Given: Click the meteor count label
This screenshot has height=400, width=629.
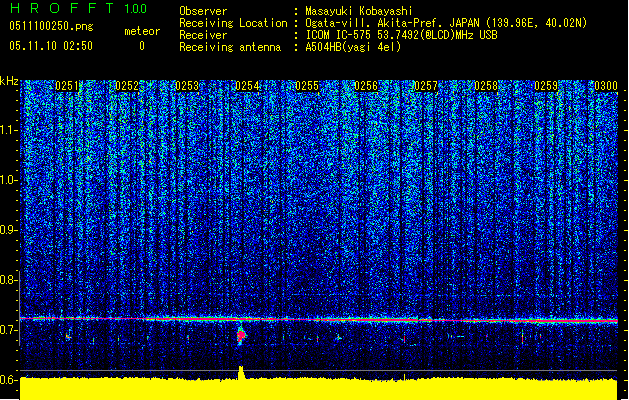Looking at the screenshot, I should (142, 31).
